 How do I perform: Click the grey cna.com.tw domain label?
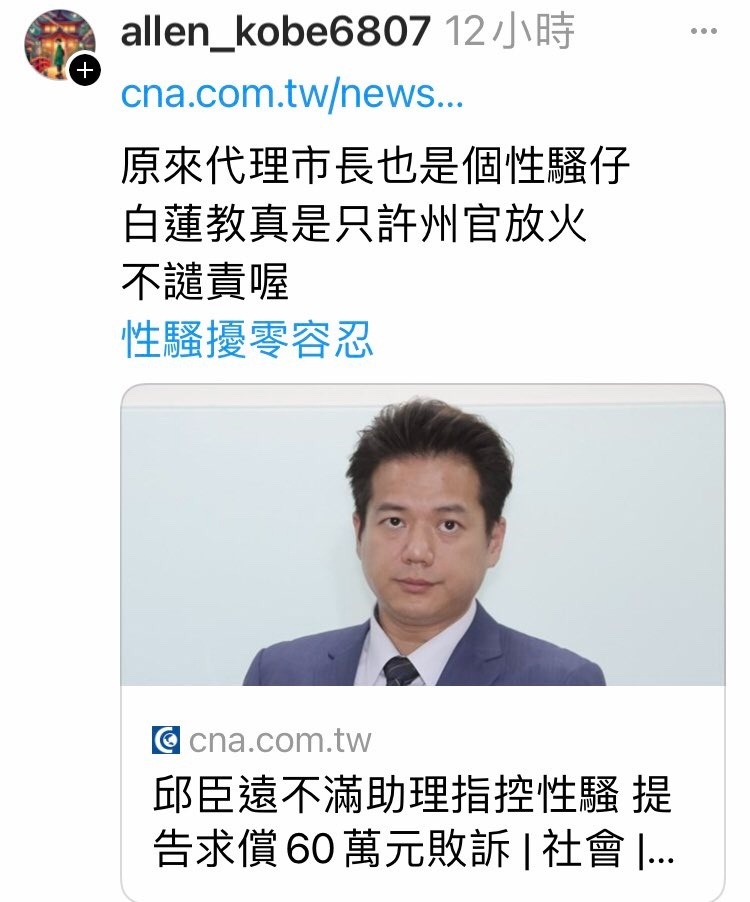point(280,740)
